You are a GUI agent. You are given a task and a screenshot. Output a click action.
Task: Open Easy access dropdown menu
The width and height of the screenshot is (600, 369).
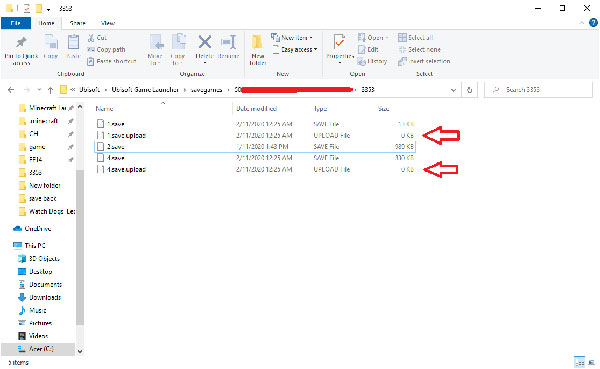tap(295, 49)
